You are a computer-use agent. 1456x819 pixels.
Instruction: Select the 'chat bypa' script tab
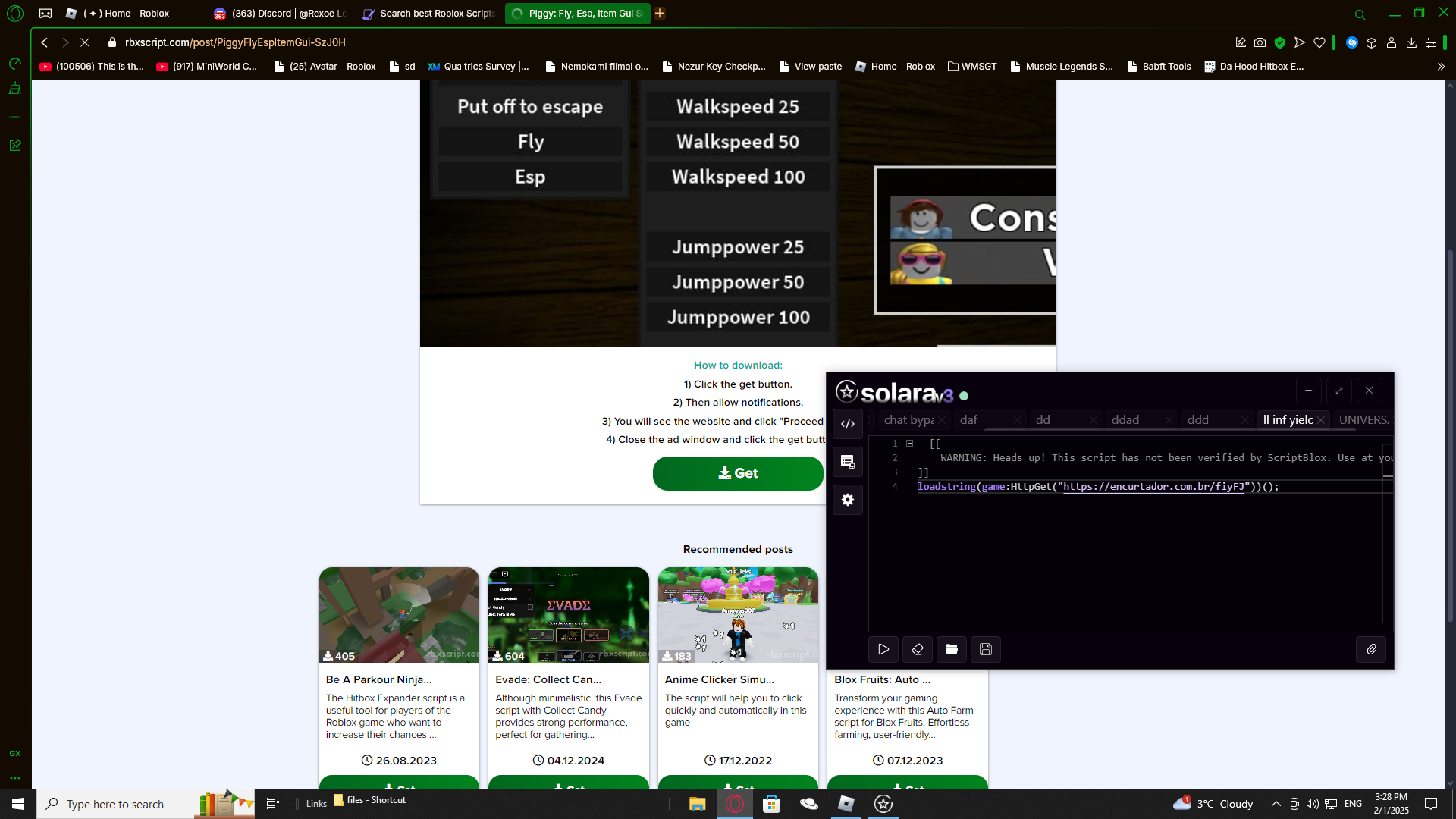(x=908, y=419)
